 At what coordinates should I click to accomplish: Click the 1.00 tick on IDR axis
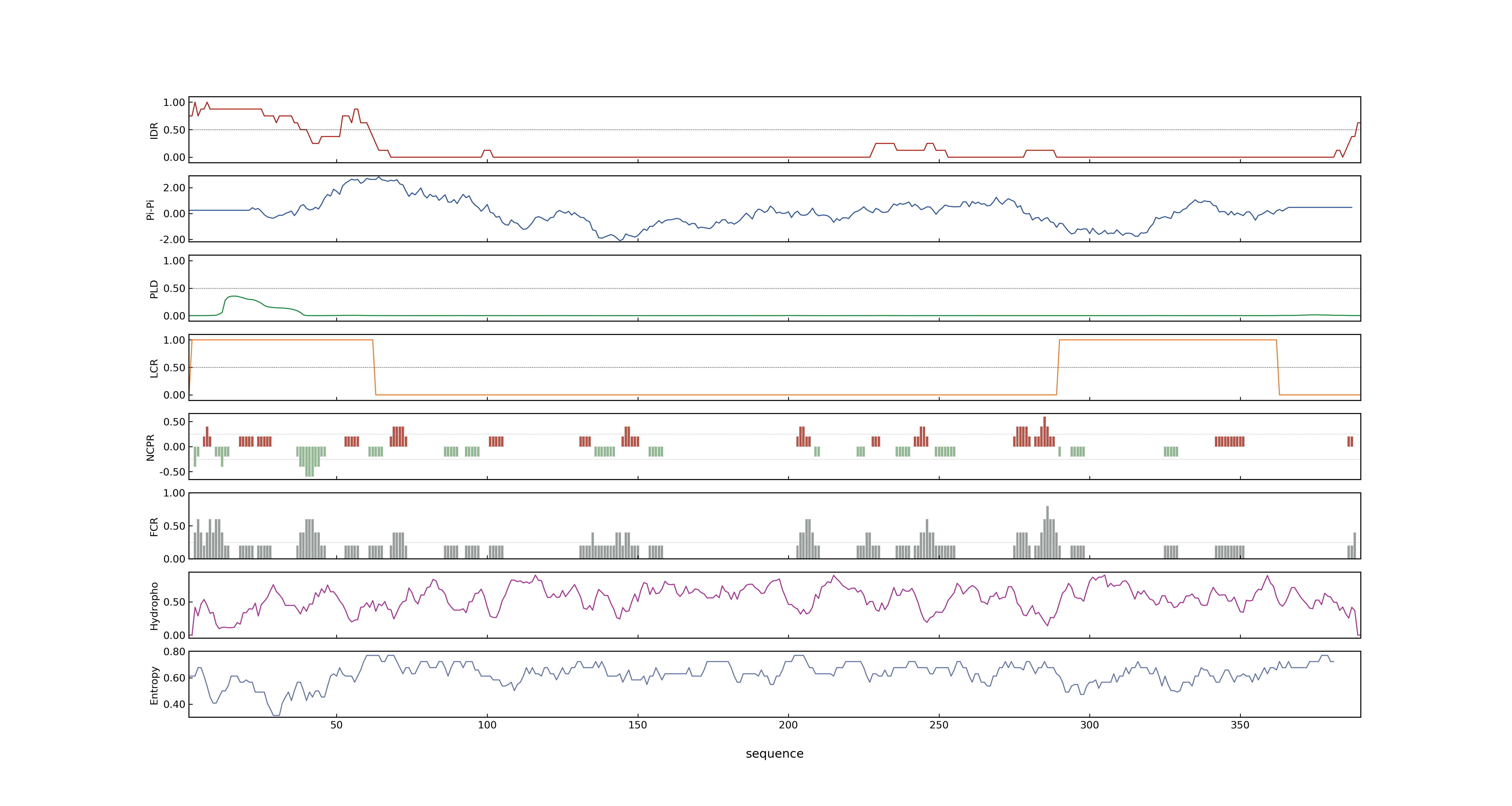174,102
